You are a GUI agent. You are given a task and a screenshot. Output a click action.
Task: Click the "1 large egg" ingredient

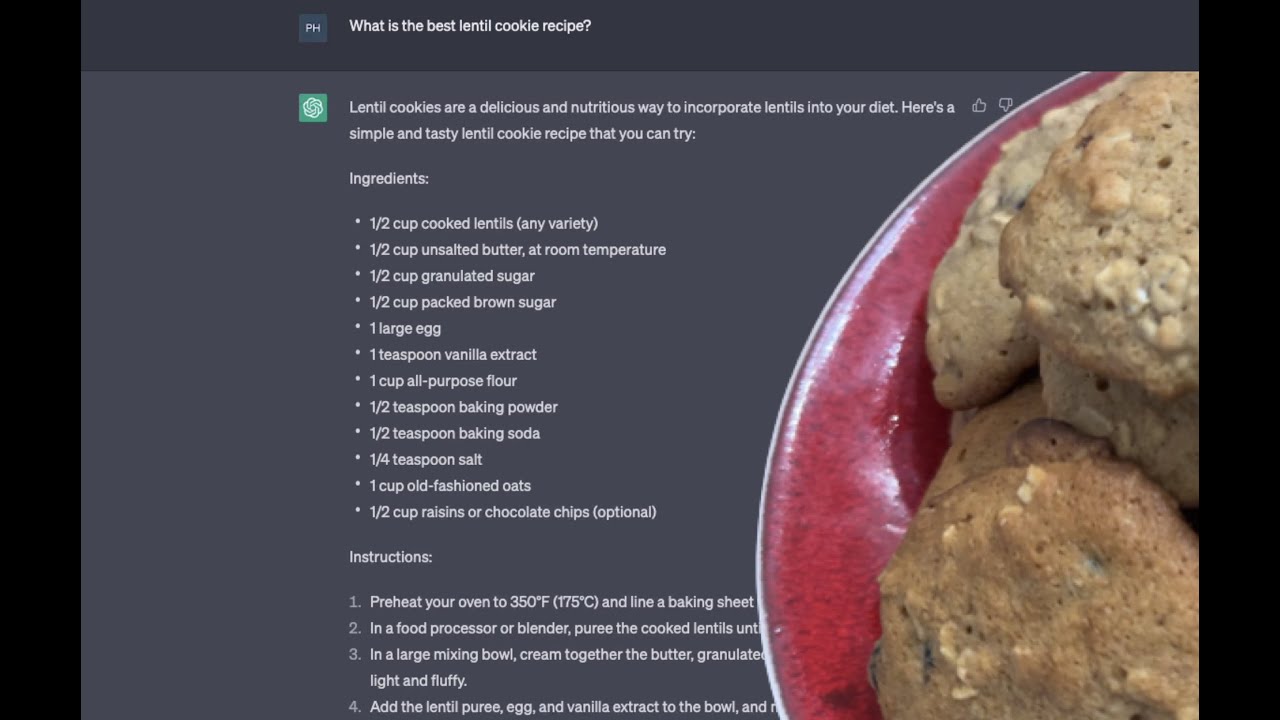point(405,328)
